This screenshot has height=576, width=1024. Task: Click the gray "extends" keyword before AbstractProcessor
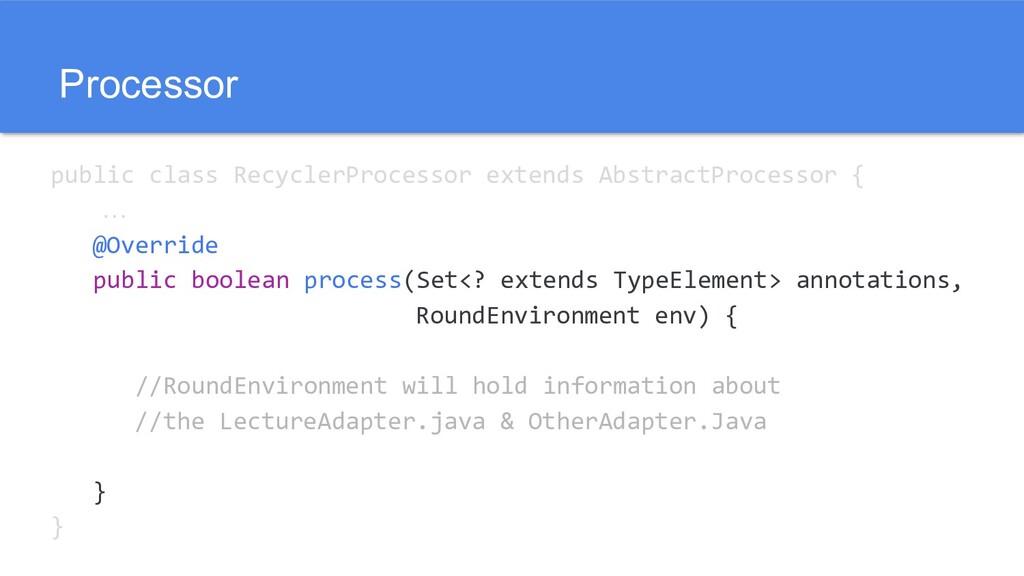pos(534,176)
